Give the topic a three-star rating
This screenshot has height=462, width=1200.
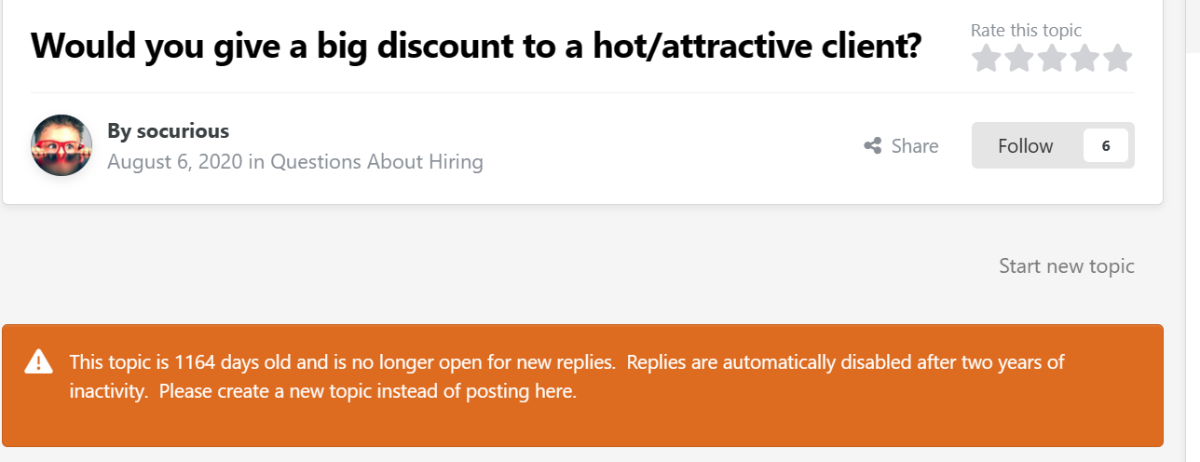(1052, 58)
